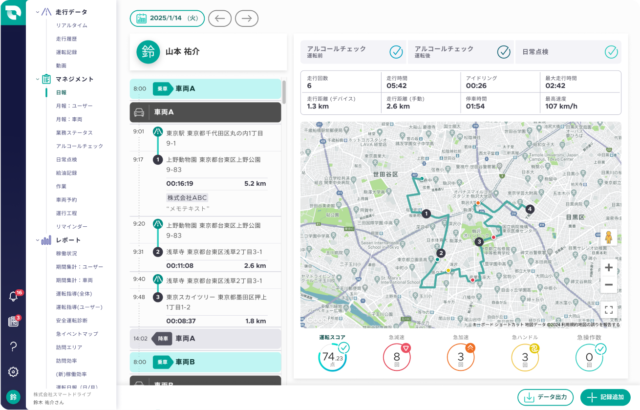Toggle the アルコールチェック 運転前 checkmark
Image resolution: width=640 pixels, height=410 pixels.
pos(396,52)
